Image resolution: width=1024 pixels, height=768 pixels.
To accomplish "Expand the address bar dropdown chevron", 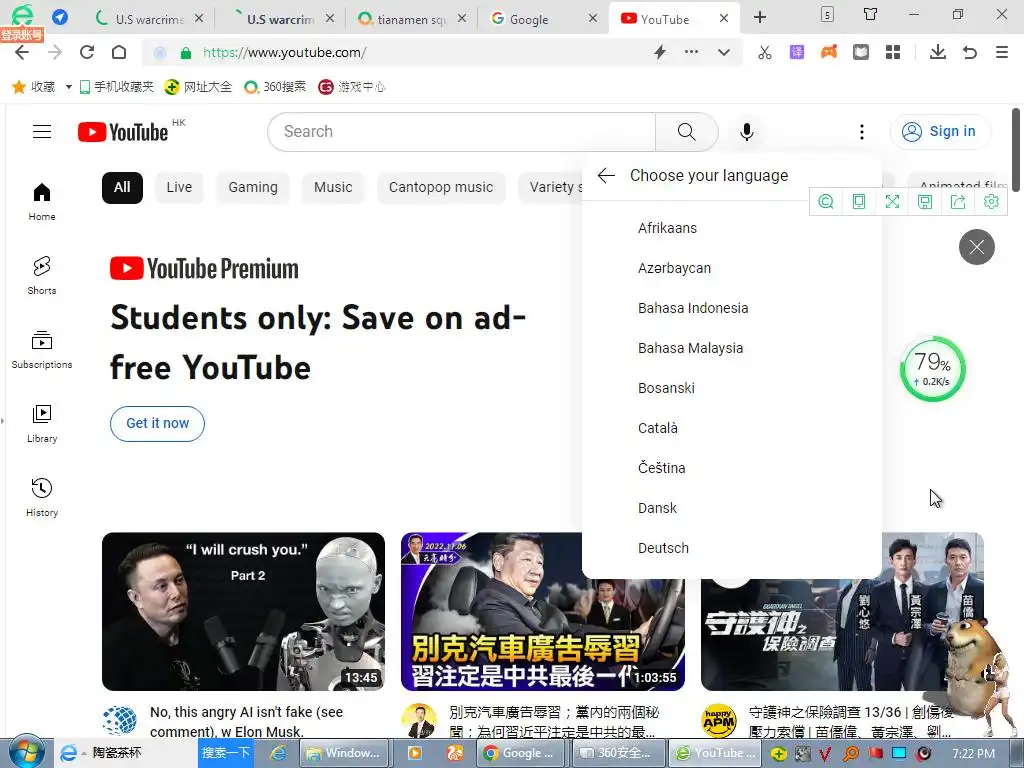I will click(724, 52).
